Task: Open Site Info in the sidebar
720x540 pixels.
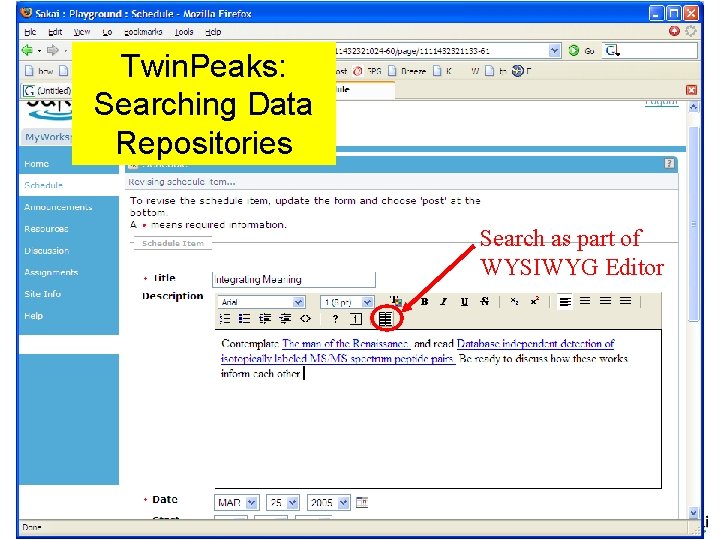Action: point(43,294)
